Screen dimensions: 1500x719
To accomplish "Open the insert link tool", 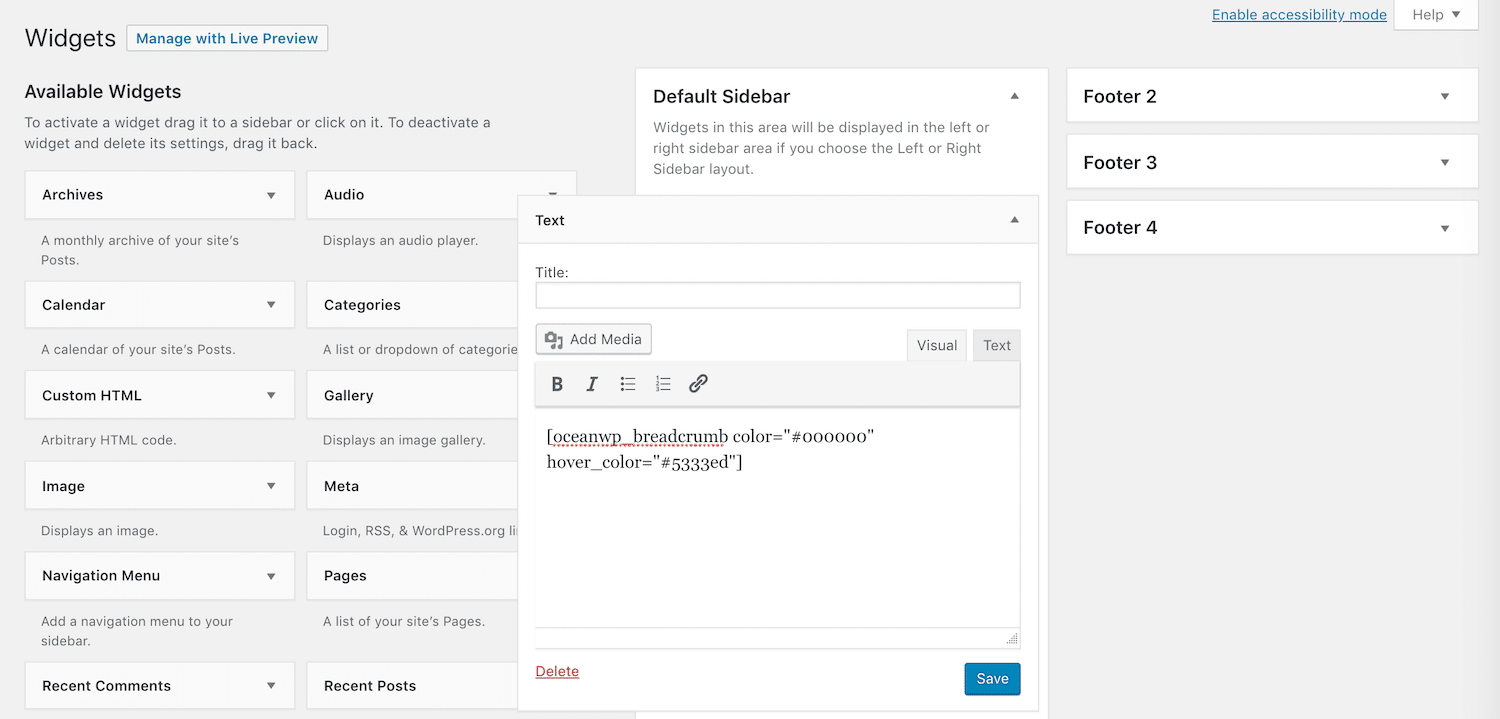I will pyautogui.click(x=697, y=384).
